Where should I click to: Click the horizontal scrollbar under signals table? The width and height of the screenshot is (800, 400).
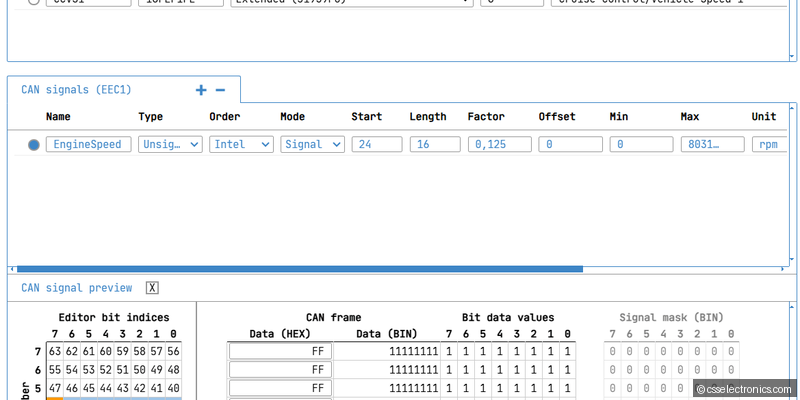pos(300,269)
